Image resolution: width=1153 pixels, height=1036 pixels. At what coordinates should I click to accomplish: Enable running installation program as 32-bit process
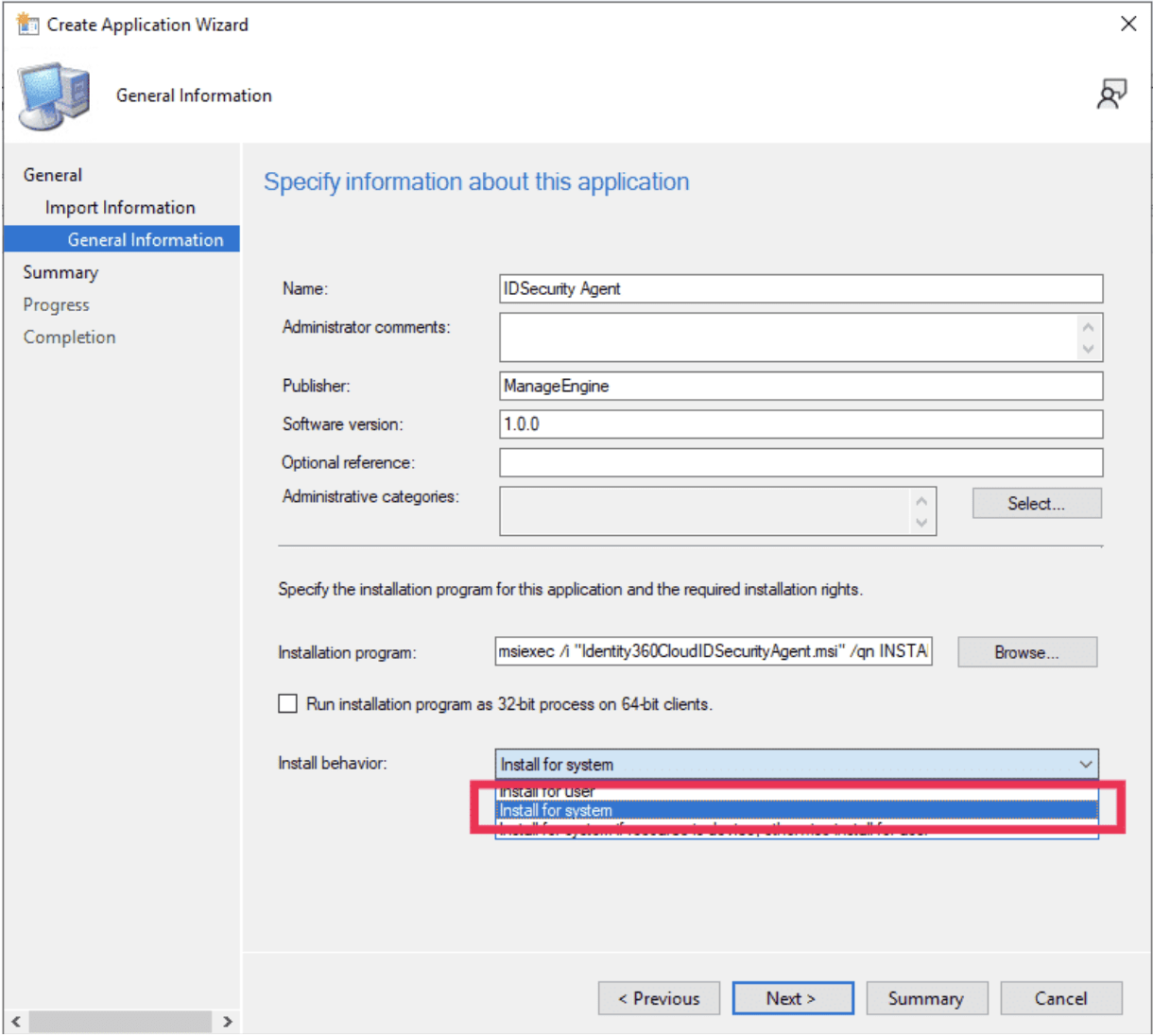click(x=287, y=703)
